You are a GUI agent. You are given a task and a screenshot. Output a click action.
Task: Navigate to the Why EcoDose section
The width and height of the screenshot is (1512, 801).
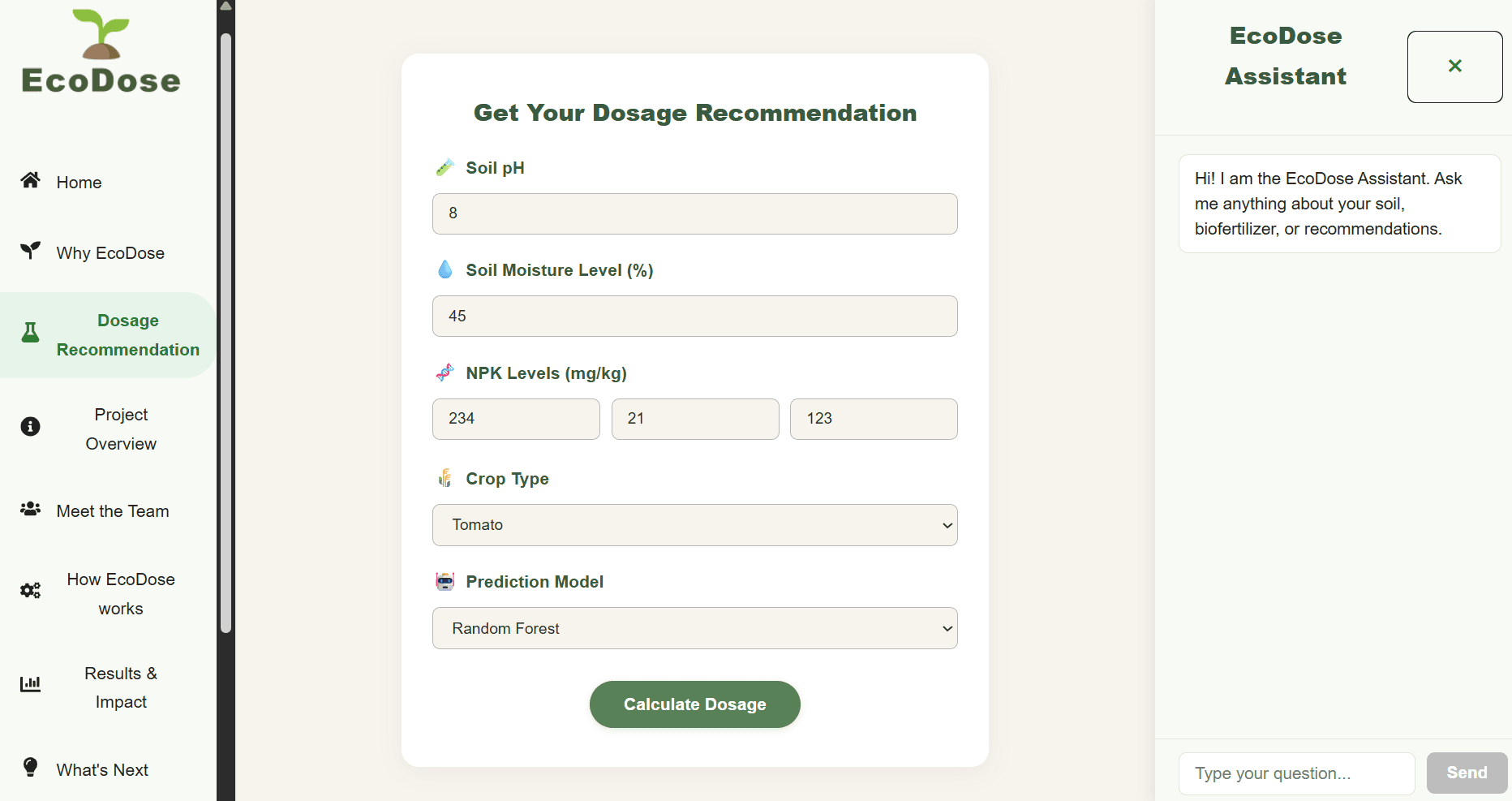pyautogui.click(x=110, y=252)
